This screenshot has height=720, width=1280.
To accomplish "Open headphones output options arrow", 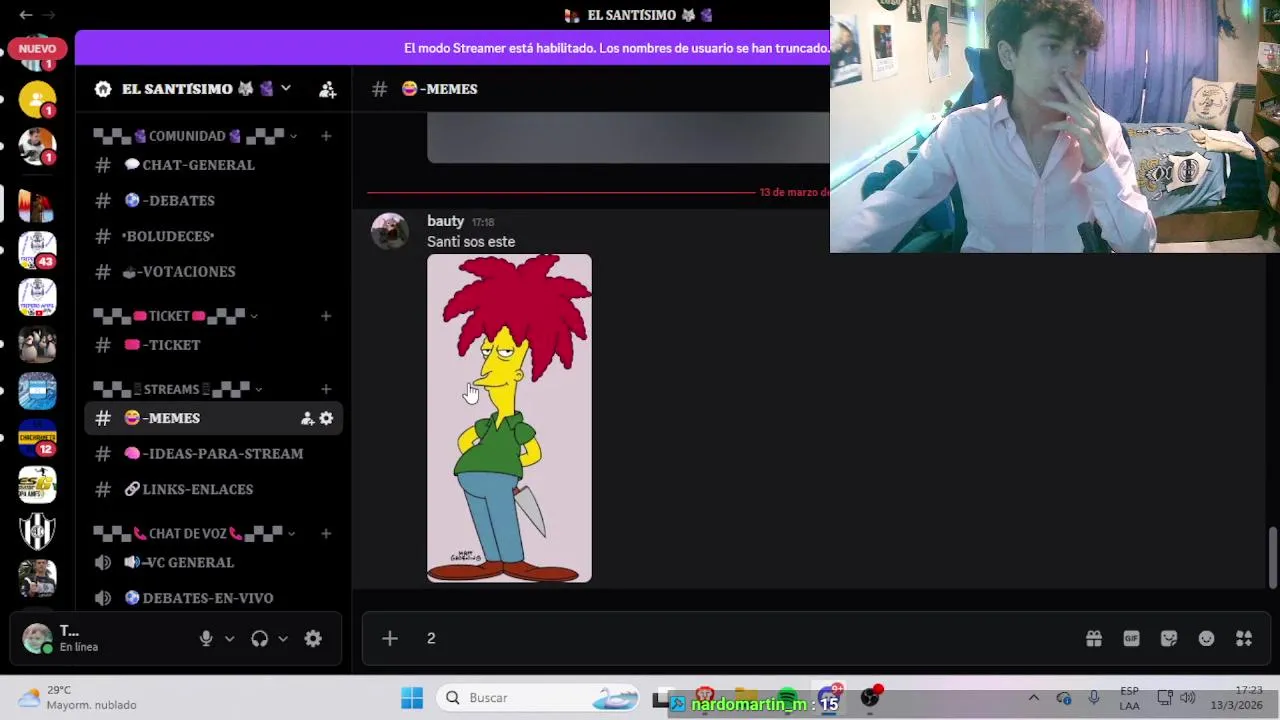I will click(283, 638).
